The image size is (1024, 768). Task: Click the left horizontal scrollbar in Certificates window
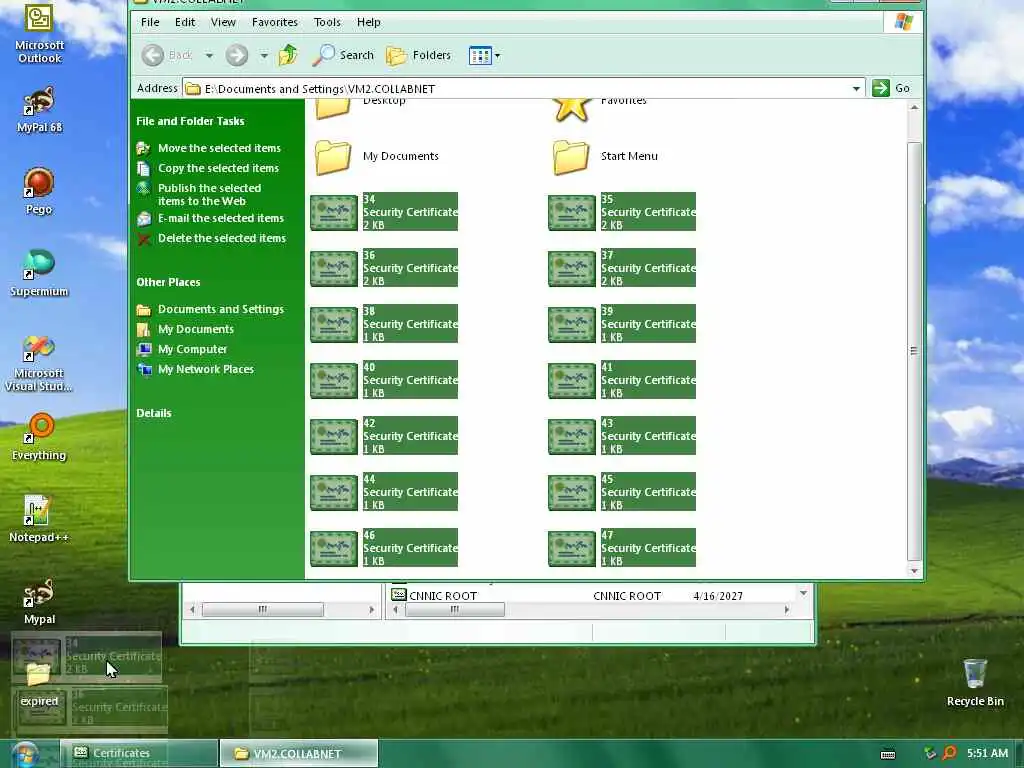point(281,609)
